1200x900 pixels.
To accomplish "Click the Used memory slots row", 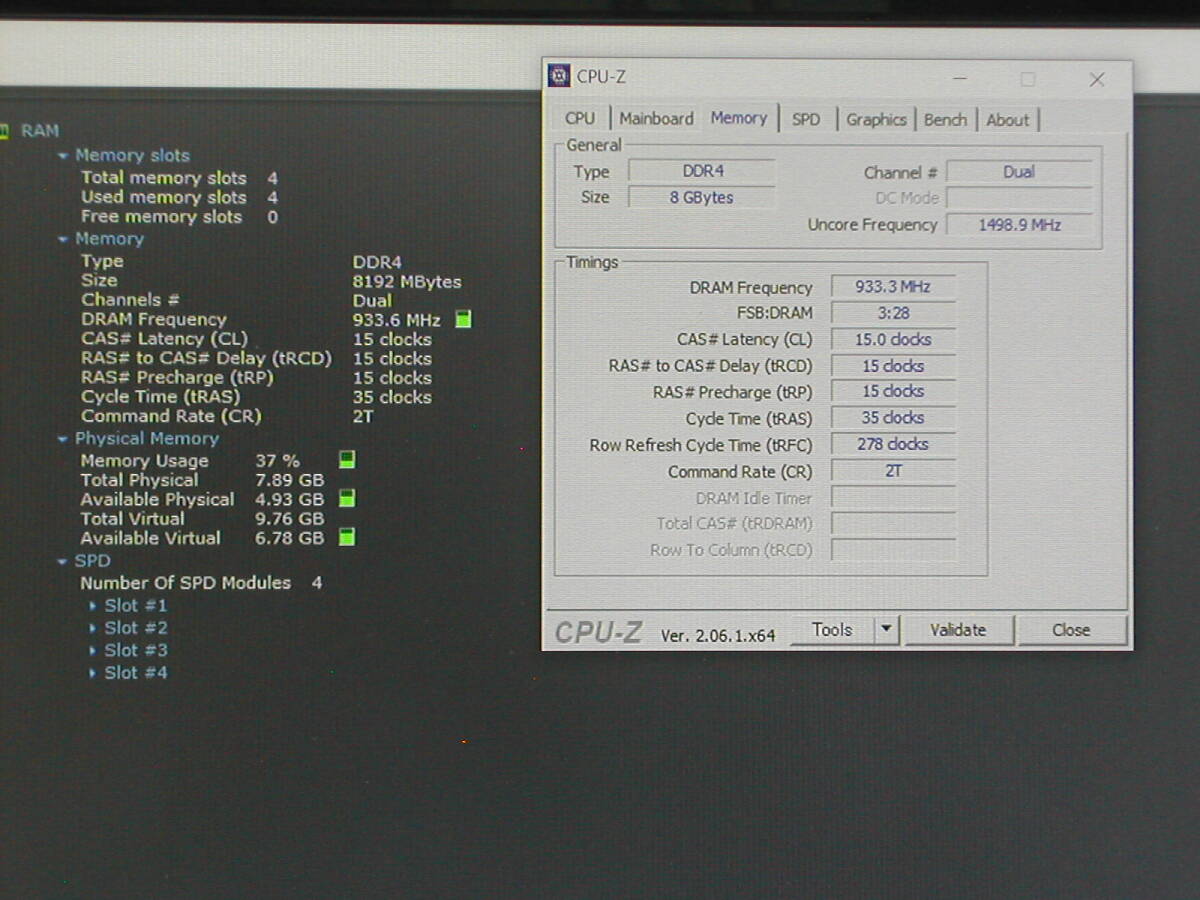I will point(180,198).
